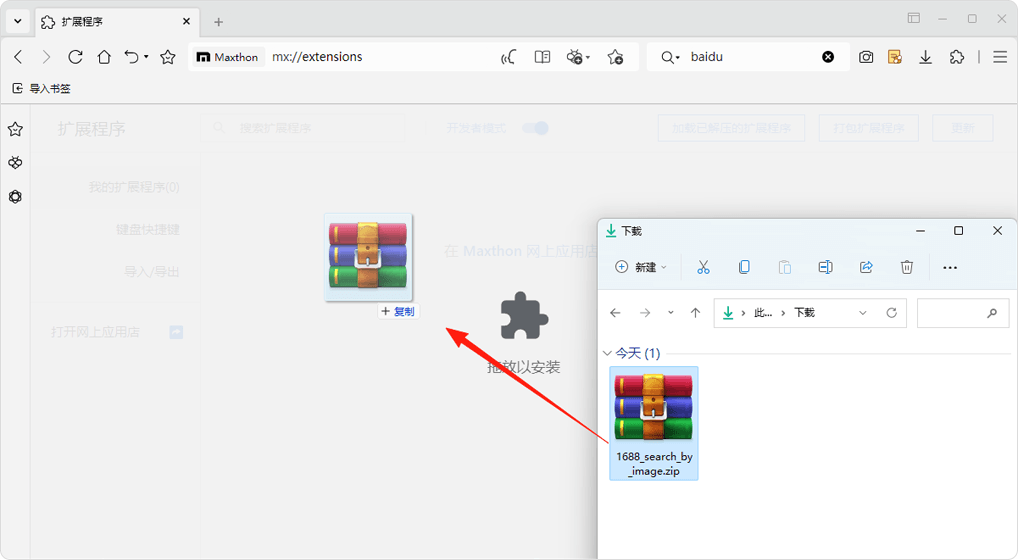Open the browser tab list dropdown arrow
The width and height of the screenshot is (1018, 560).
(x=17, y=20)
